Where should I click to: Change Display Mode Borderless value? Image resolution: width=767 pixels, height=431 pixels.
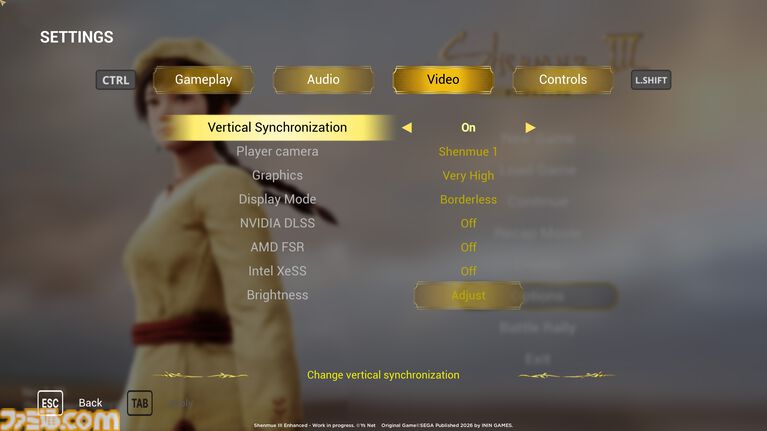click(468, 200)
